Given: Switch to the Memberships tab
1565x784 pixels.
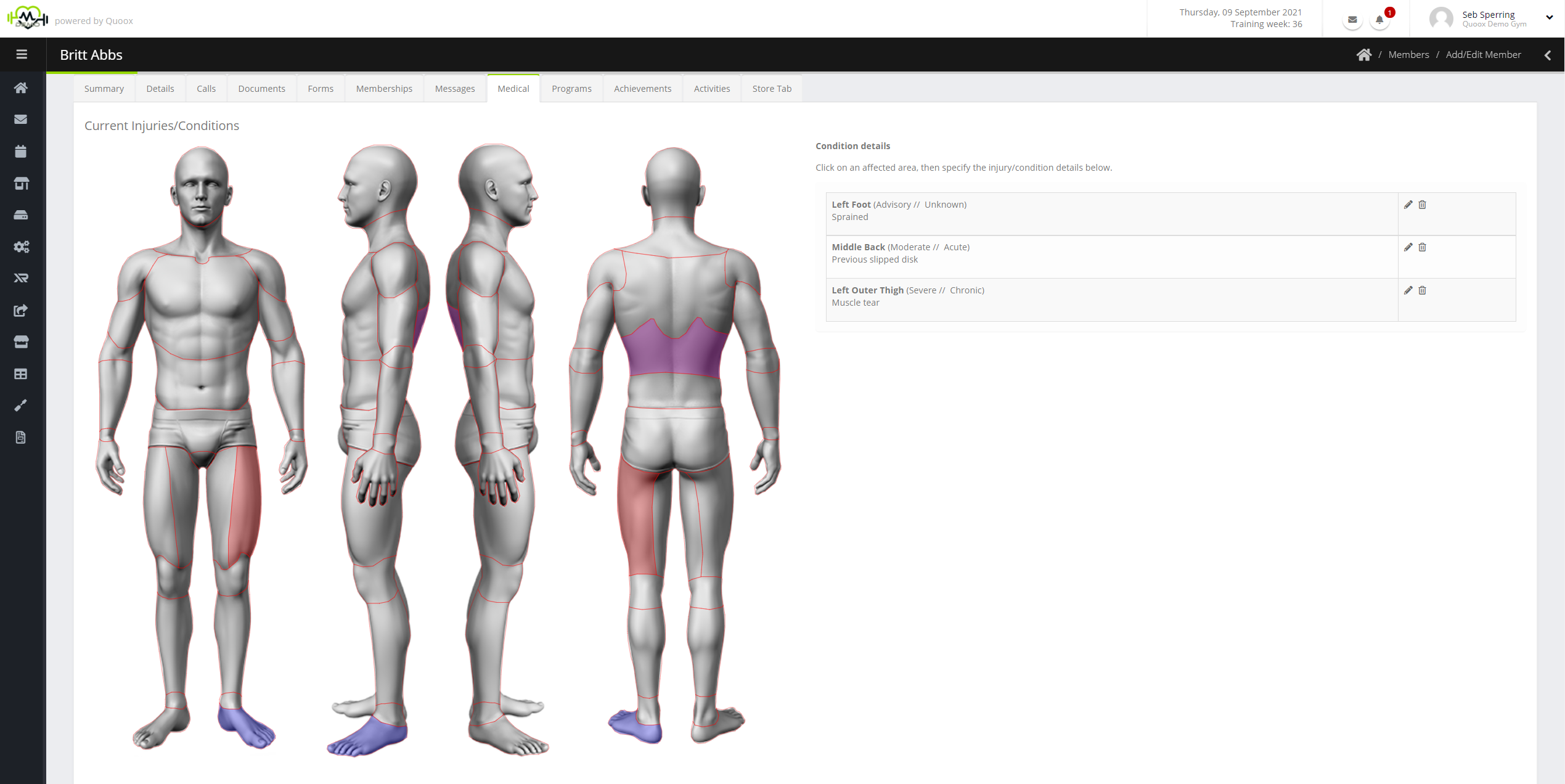Looking at the screenshot, I should [383, 88].
